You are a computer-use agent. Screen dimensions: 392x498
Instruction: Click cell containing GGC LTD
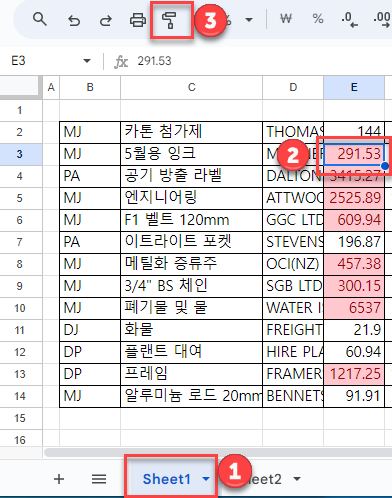(x=293, y=220)
